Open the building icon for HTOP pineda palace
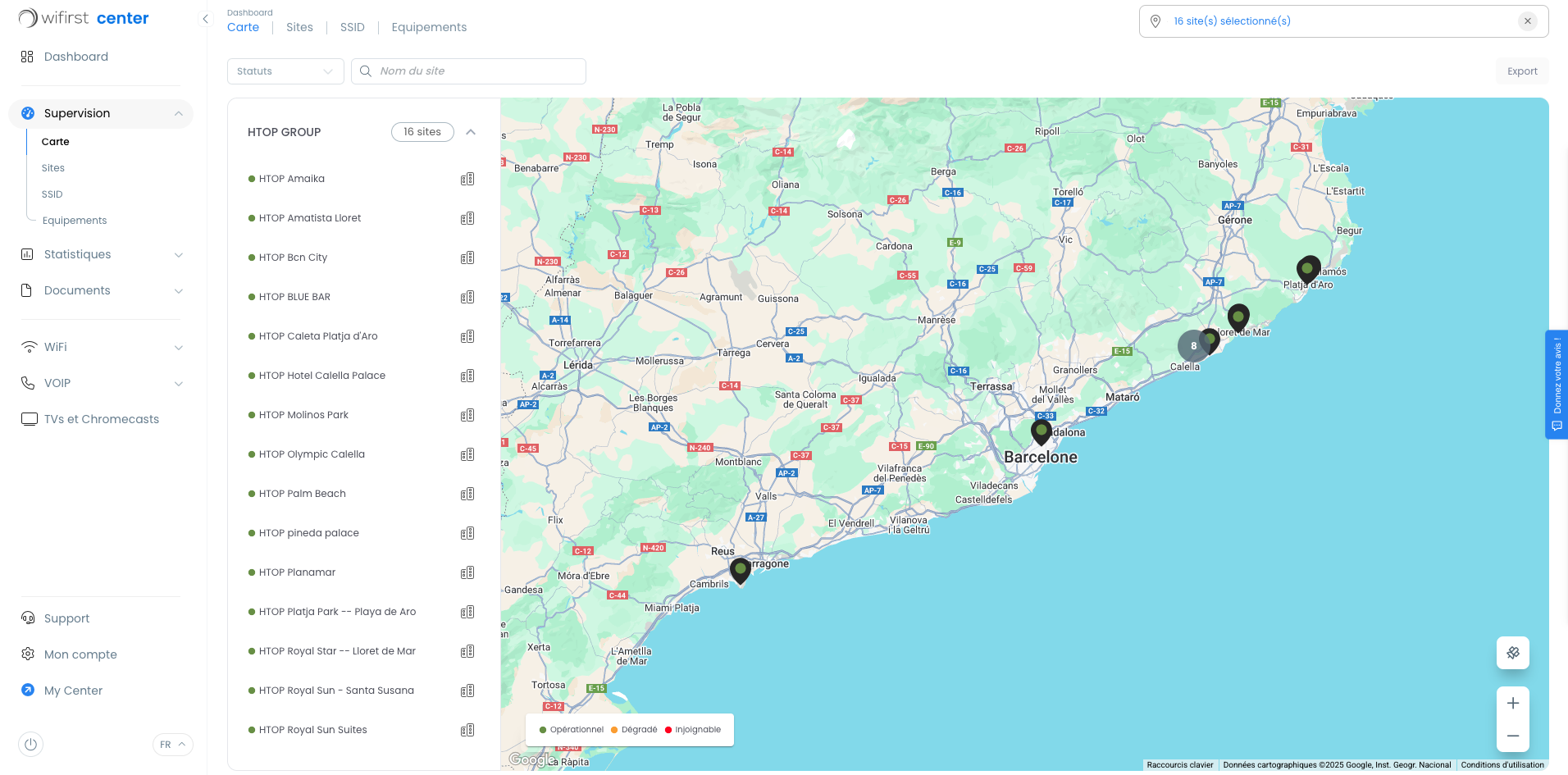Viewport: 1568px width, 775px height. point(467,533)
